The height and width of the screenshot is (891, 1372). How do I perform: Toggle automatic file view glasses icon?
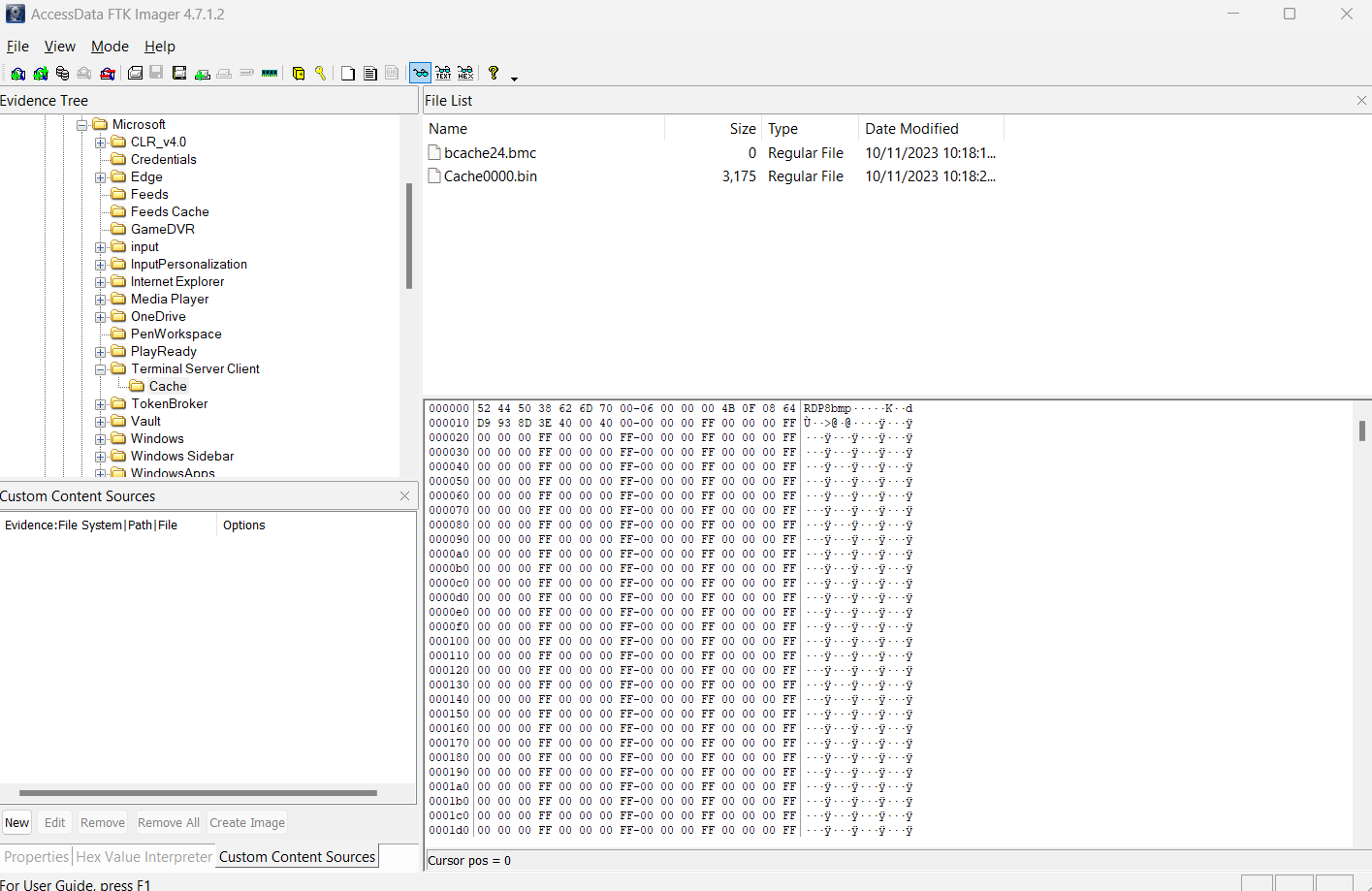[420, 73]
